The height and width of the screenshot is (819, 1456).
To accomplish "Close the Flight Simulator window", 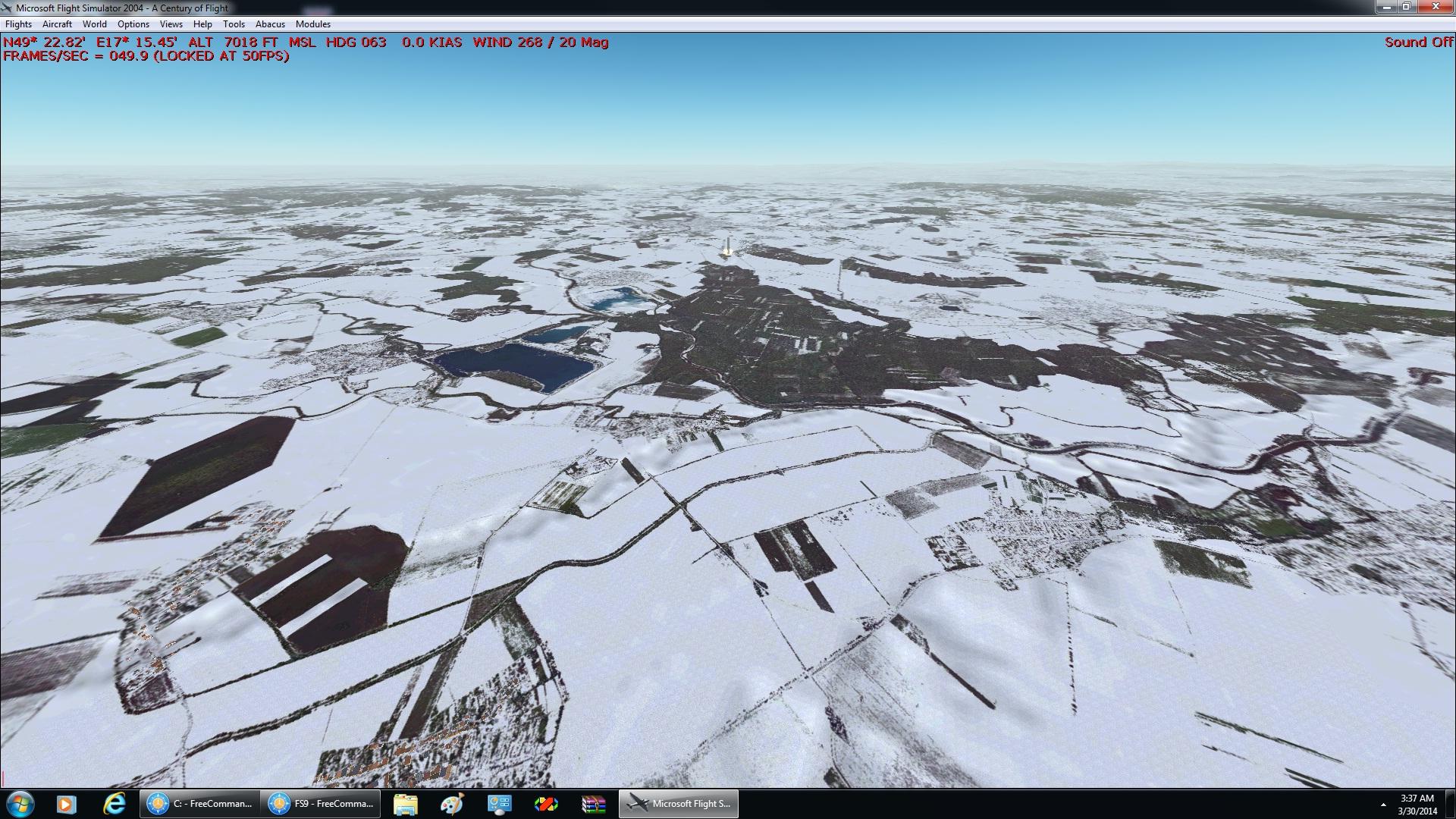I will point(1435,7).
